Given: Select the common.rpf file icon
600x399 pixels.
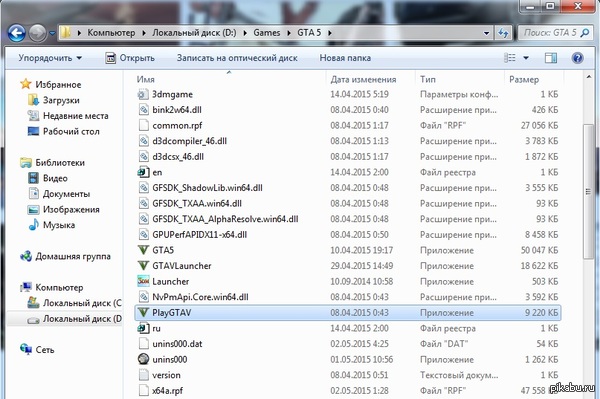Looking at the screenshot, I should (x=143, y=125).
